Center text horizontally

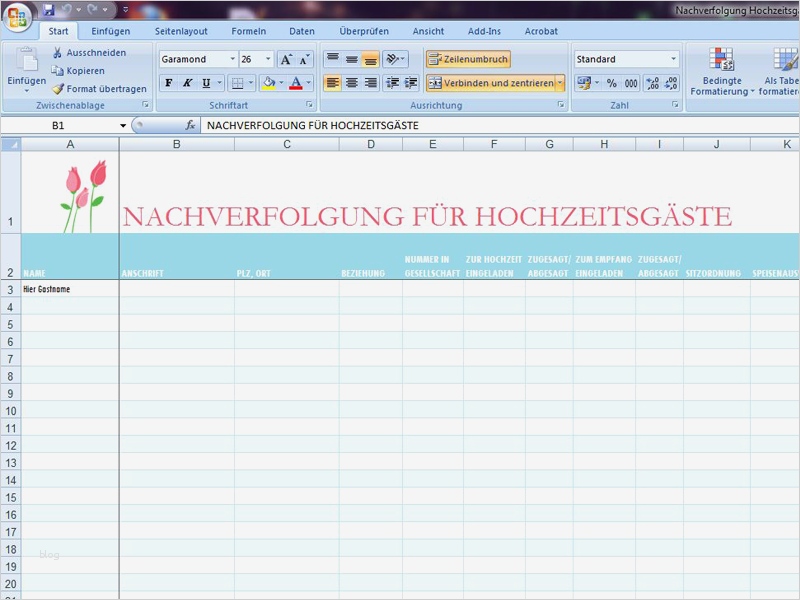coord(352,83)
